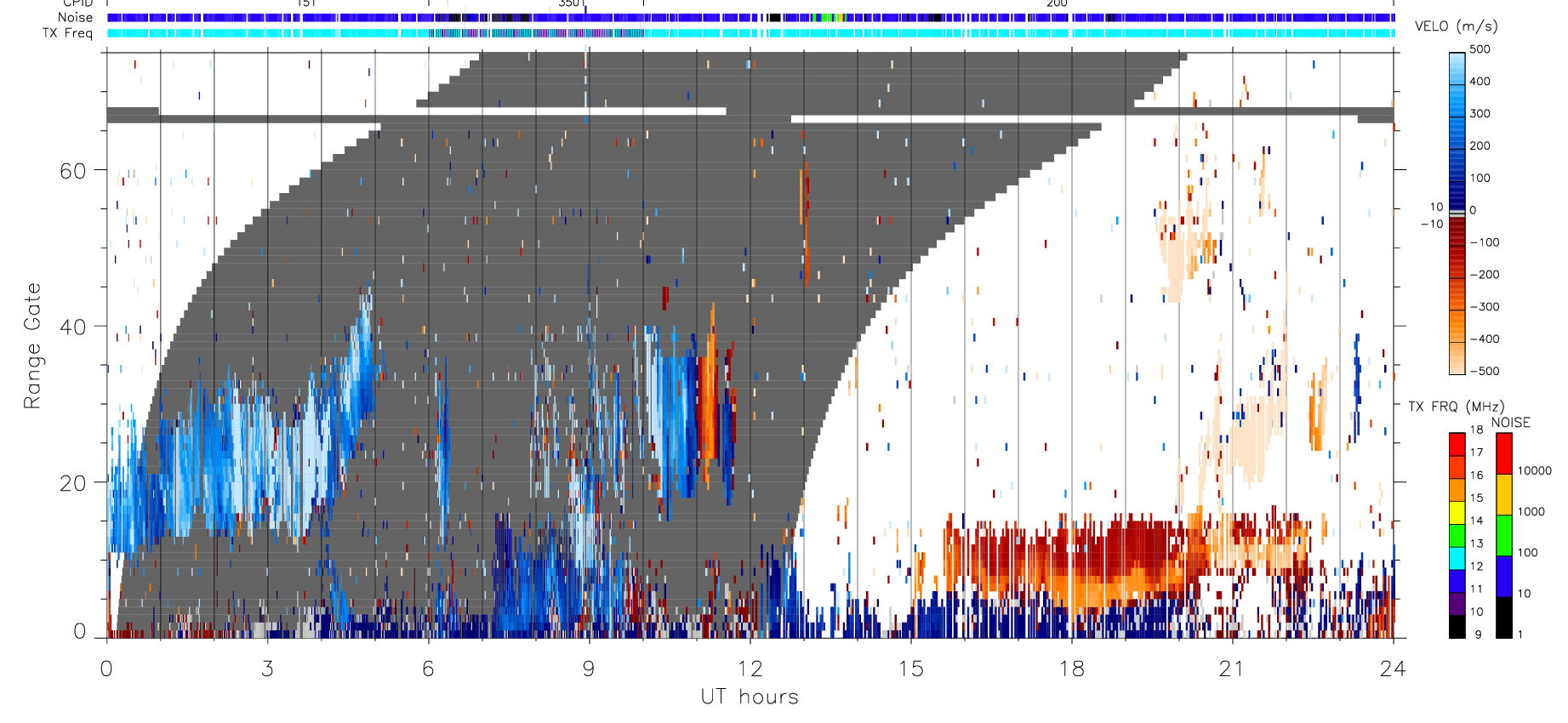
Task: Click the "TX Freq" strip label at top
Action: (67, 33)
